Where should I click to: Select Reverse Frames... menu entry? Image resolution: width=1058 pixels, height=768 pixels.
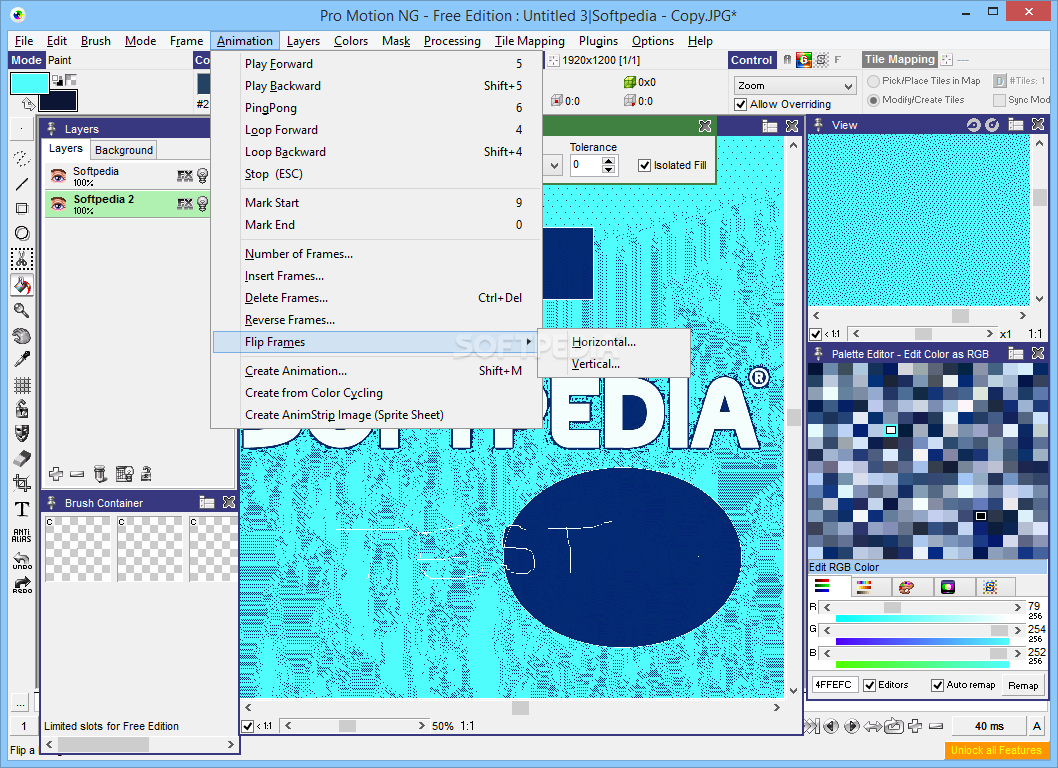tap(376, 320)
